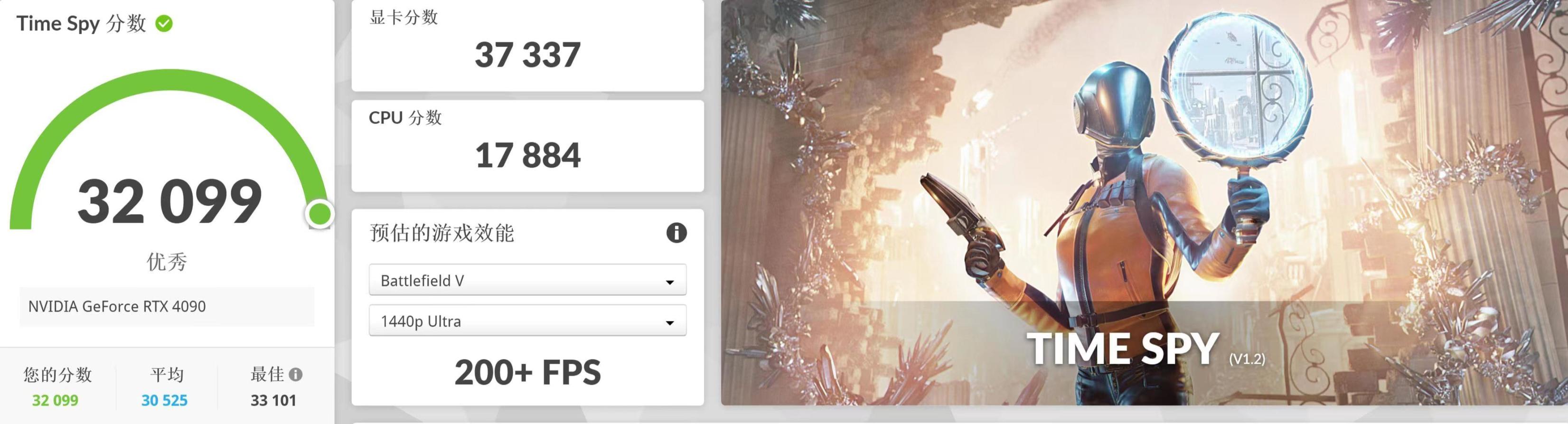Viewport: 1568px width, 424px height.
Task: Click the green gauge indicator dot
Action: click(319, 214)
